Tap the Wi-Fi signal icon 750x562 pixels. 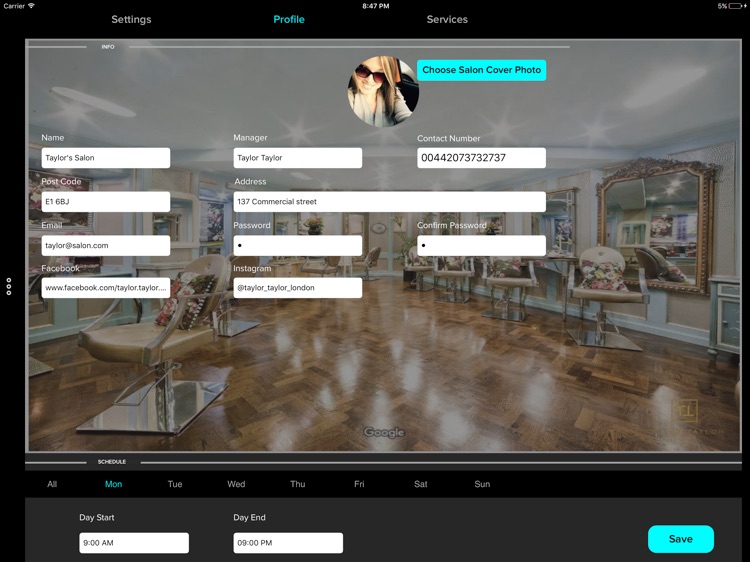[32, 6]
